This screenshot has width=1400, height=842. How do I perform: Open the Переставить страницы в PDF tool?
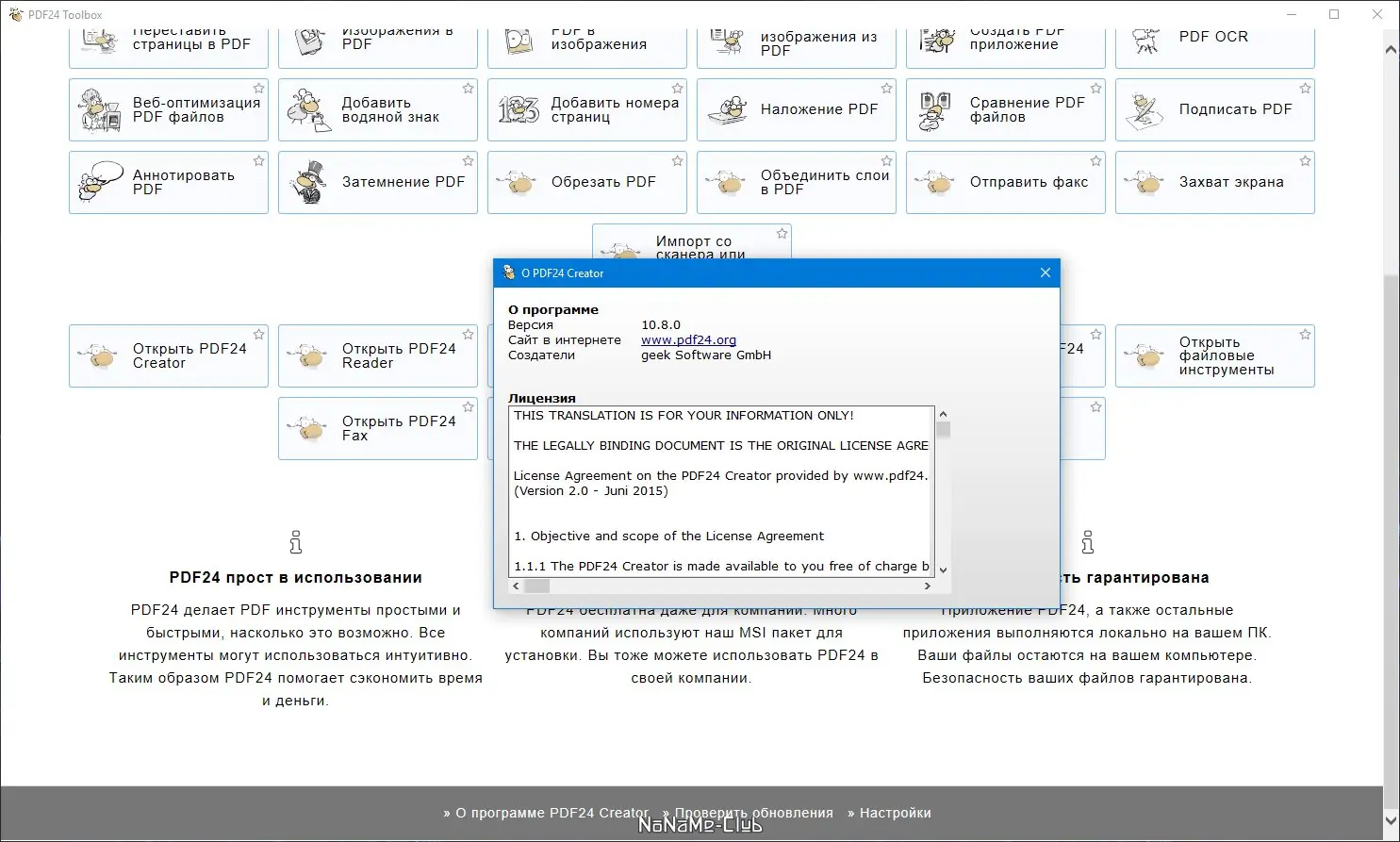169,47
